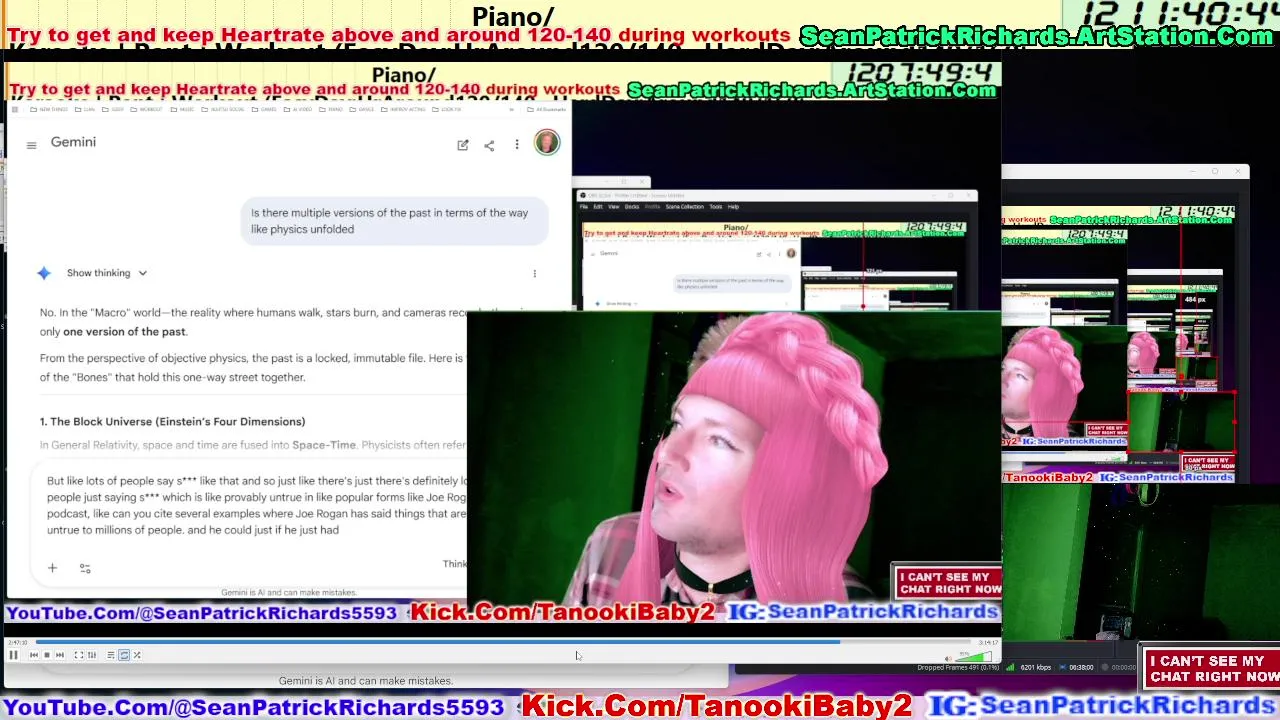This screenshot has width=1280, height=720.
Task: Adjust the media player volume slider
Action: pyautogui.click(x=975, y=657)
